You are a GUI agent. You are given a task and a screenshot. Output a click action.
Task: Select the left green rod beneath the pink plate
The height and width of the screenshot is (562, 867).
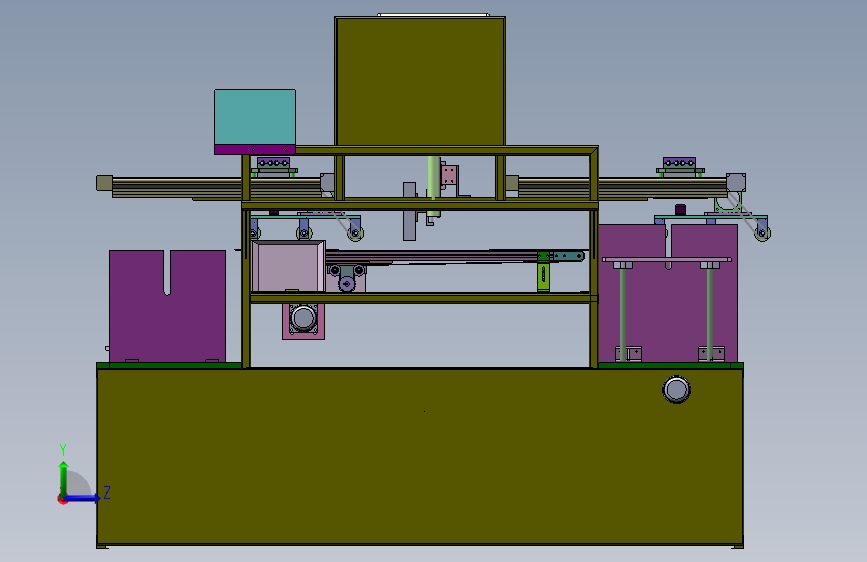pyautogui.click(x=623, y=313)
